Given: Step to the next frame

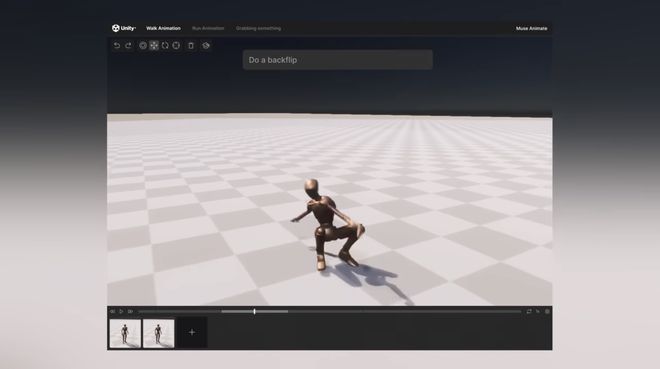Looking at the screenshot, I should pyautogui.click(x=130, y=311).
